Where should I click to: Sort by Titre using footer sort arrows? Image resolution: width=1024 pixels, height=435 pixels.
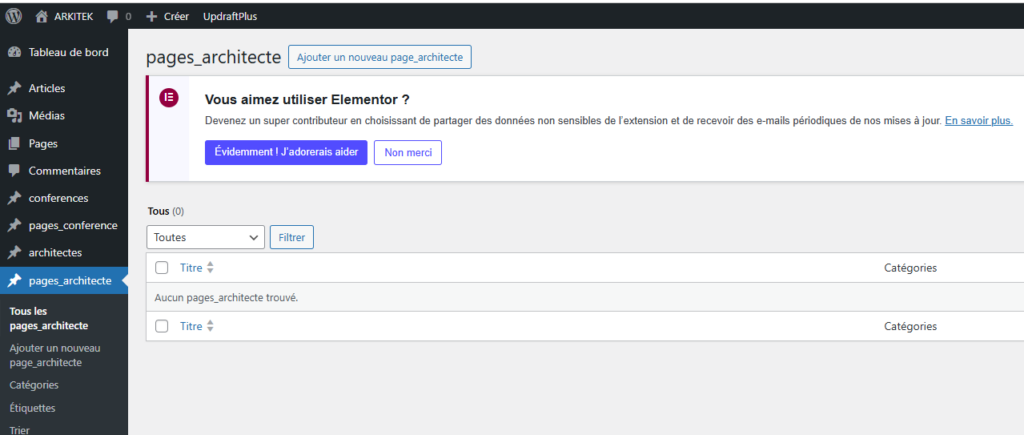(x=210, y=326)
